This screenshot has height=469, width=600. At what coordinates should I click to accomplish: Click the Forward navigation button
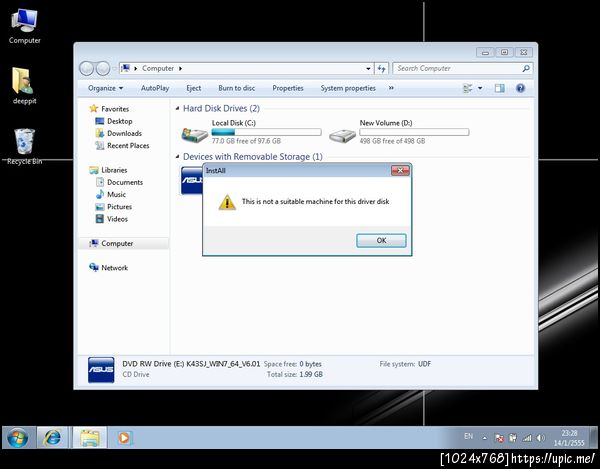pos(103,68)
